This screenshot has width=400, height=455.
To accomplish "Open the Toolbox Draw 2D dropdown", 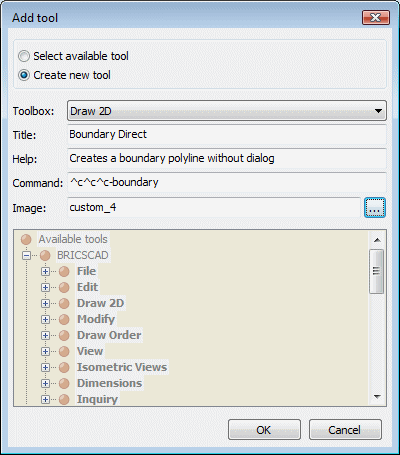I will point(227,111).
